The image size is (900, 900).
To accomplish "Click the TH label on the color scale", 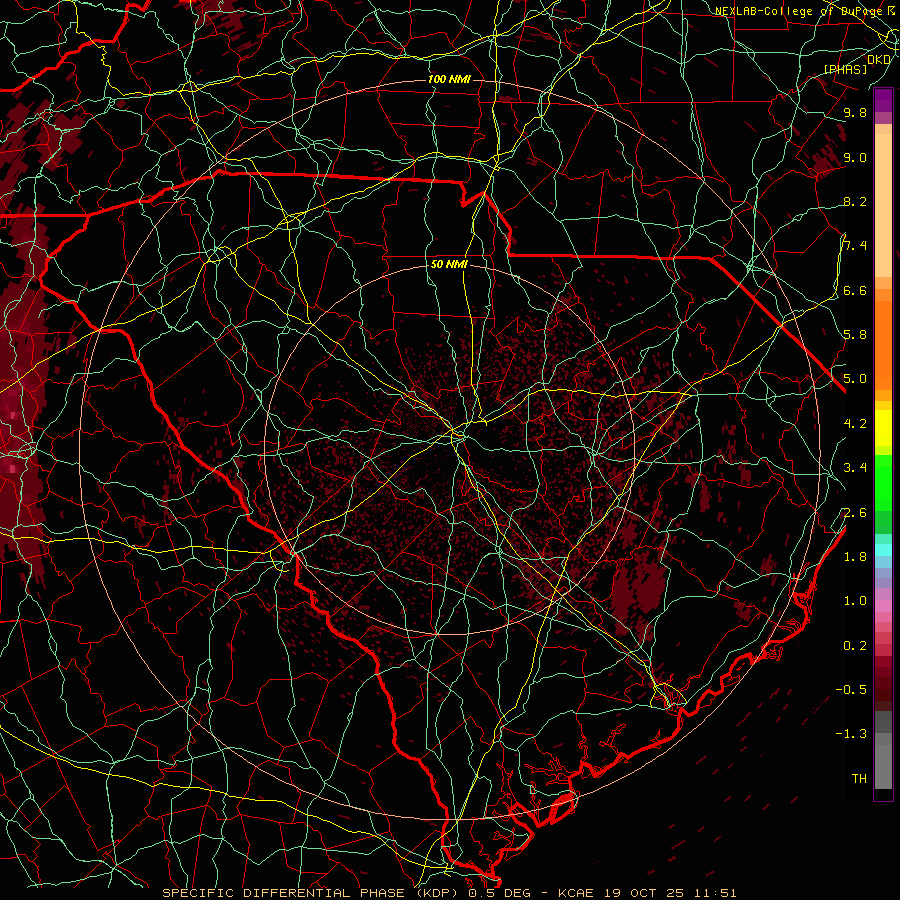I will 859,779.
